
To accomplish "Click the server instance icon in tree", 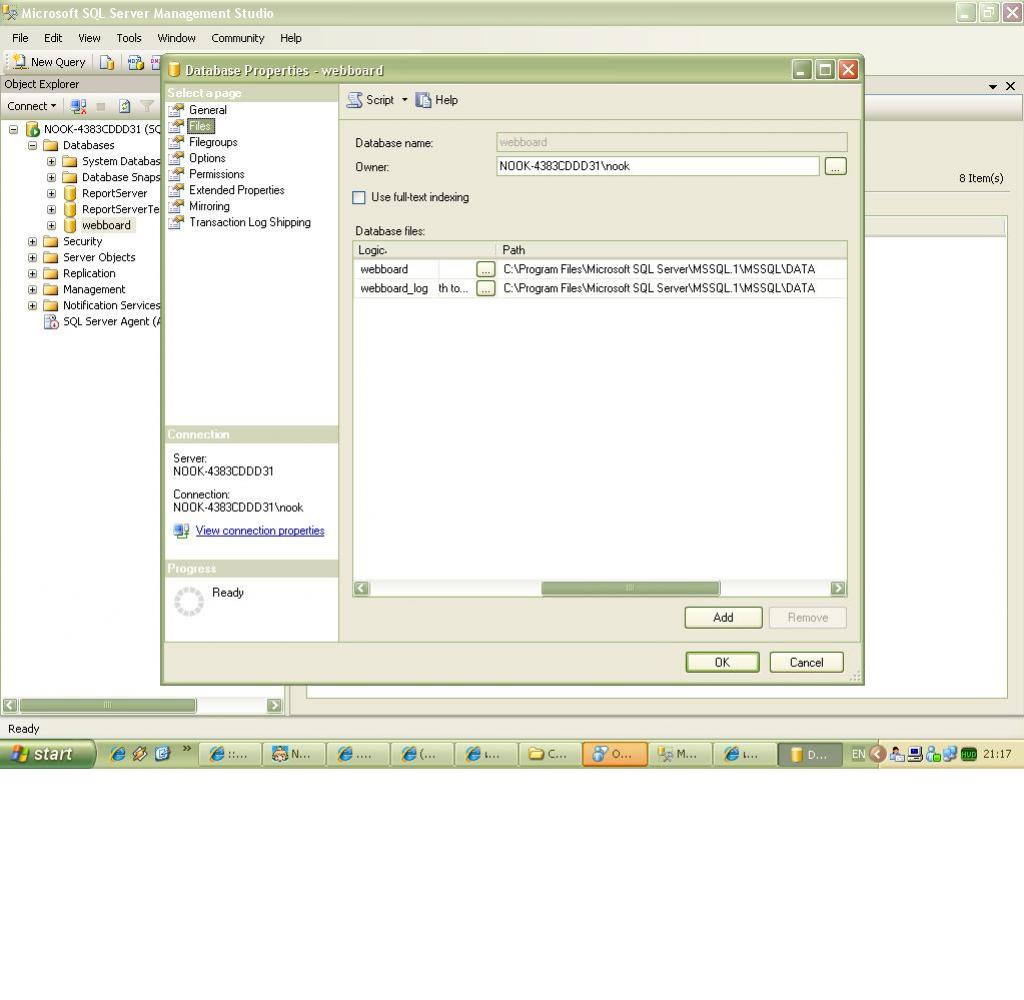I will click(32, 129).
